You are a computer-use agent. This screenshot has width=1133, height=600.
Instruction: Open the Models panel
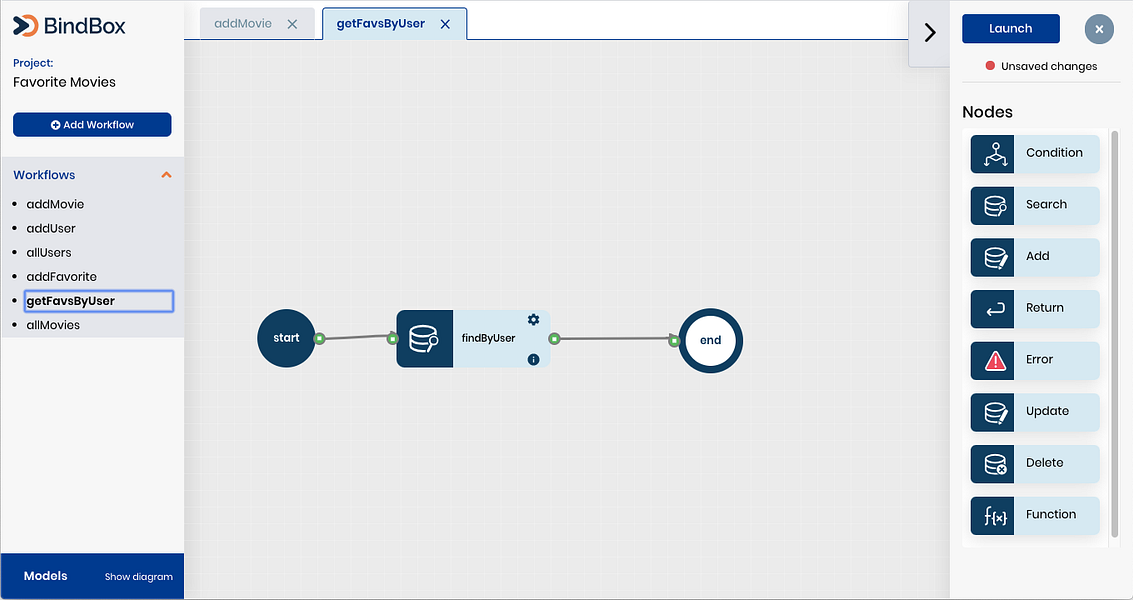point(46,576)
